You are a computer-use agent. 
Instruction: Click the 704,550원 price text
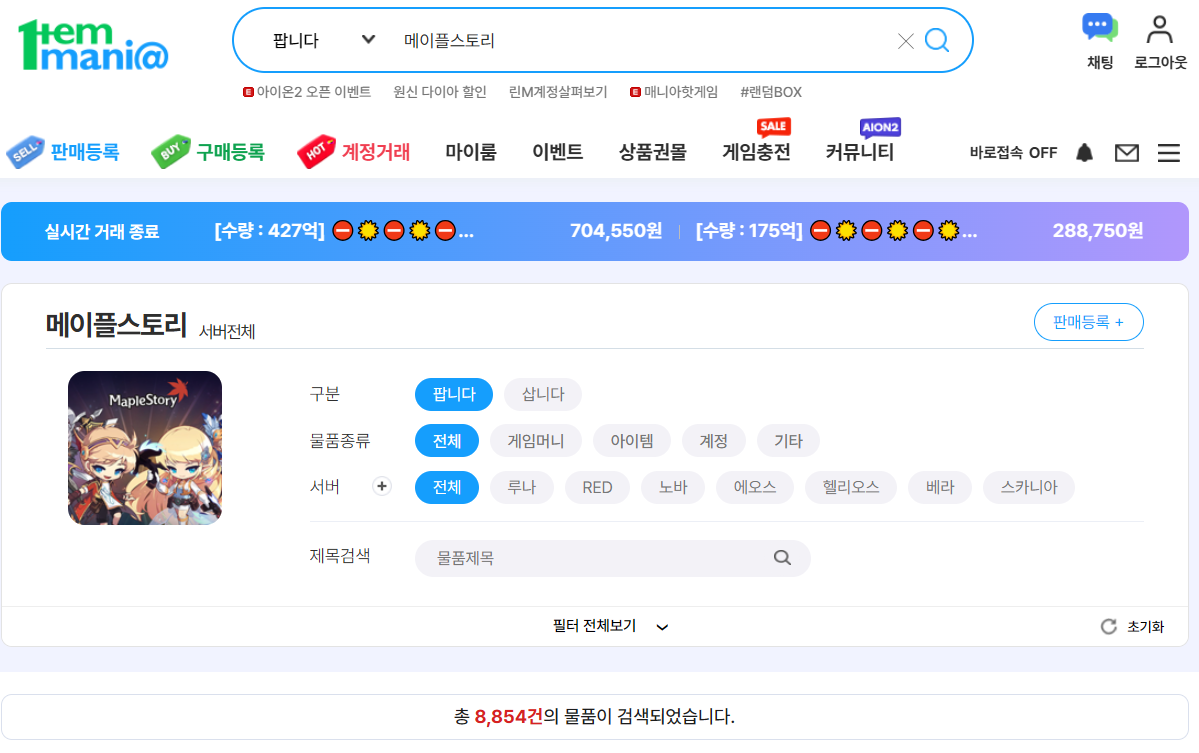(x=616, y=231)
